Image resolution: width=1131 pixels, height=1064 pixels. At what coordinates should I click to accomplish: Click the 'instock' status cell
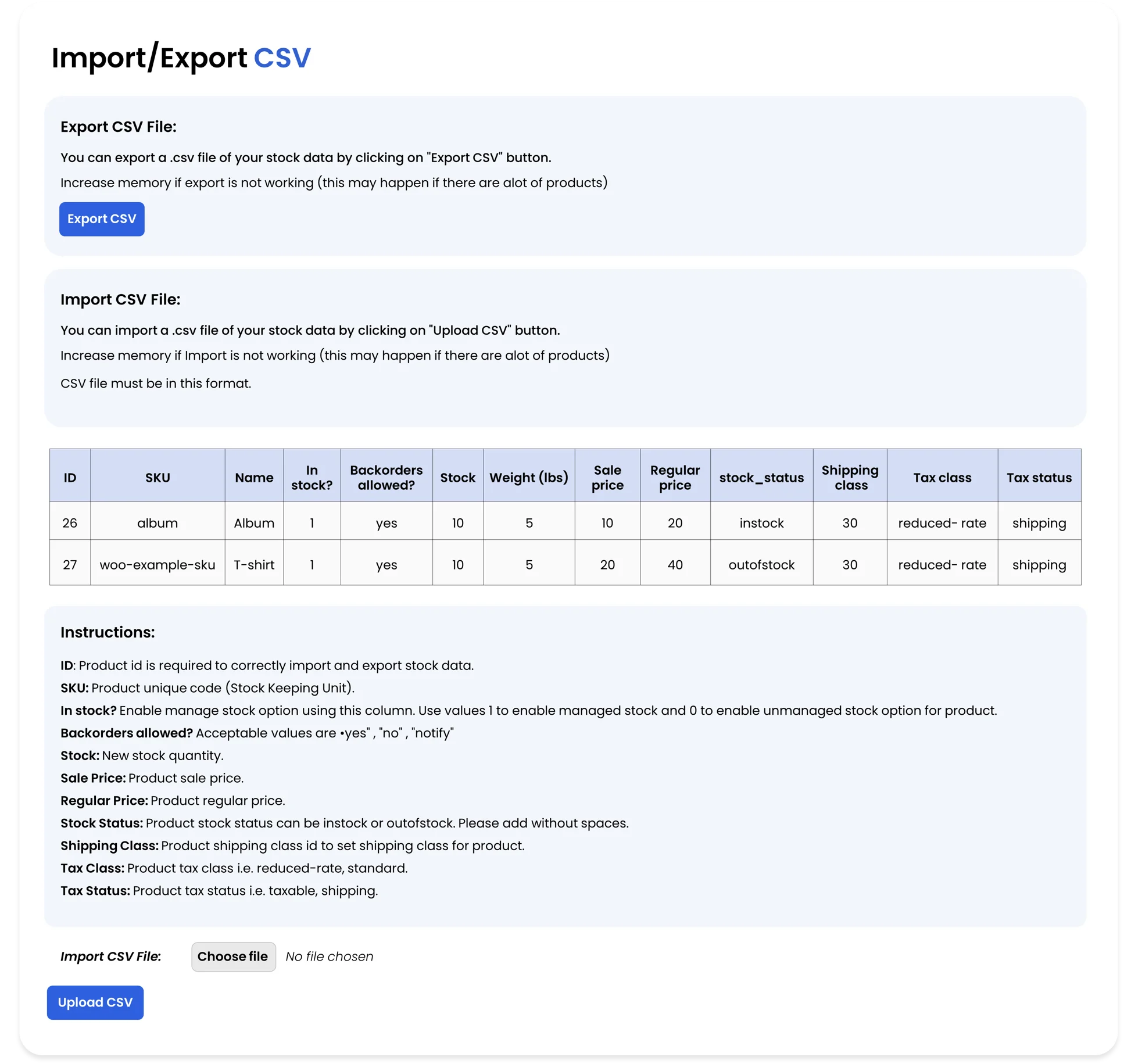761,523
